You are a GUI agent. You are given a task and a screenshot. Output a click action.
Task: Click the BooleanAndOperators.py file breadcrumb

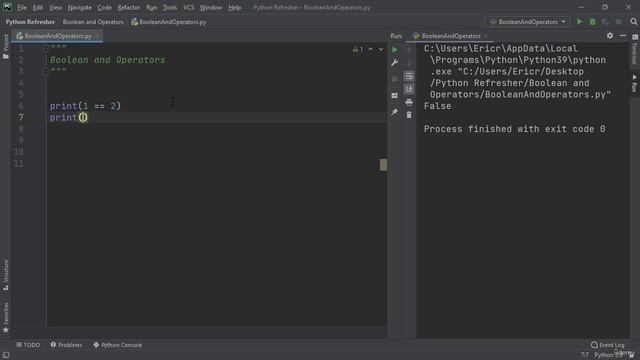169,22
